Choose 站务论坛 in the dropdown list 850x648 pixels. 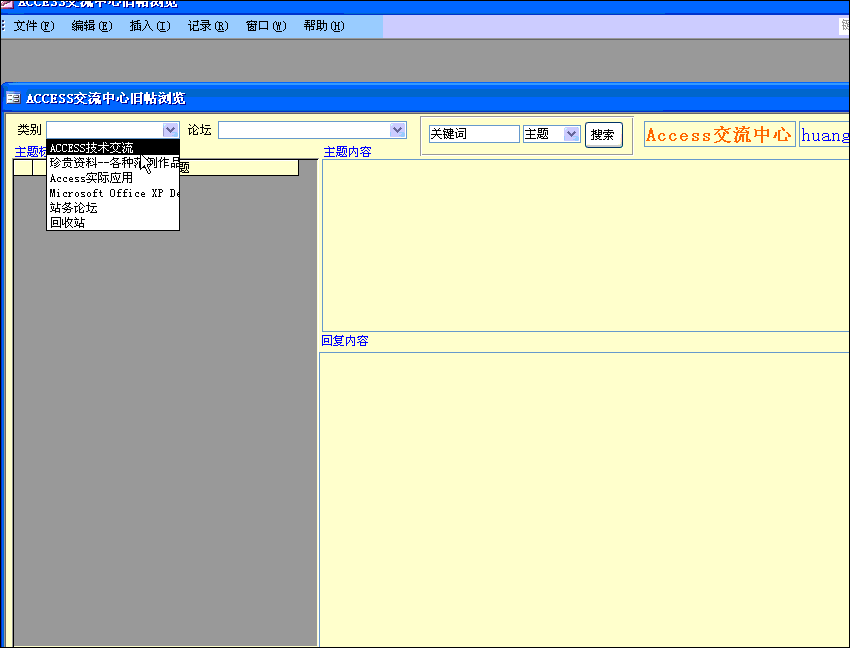point(113,208)
